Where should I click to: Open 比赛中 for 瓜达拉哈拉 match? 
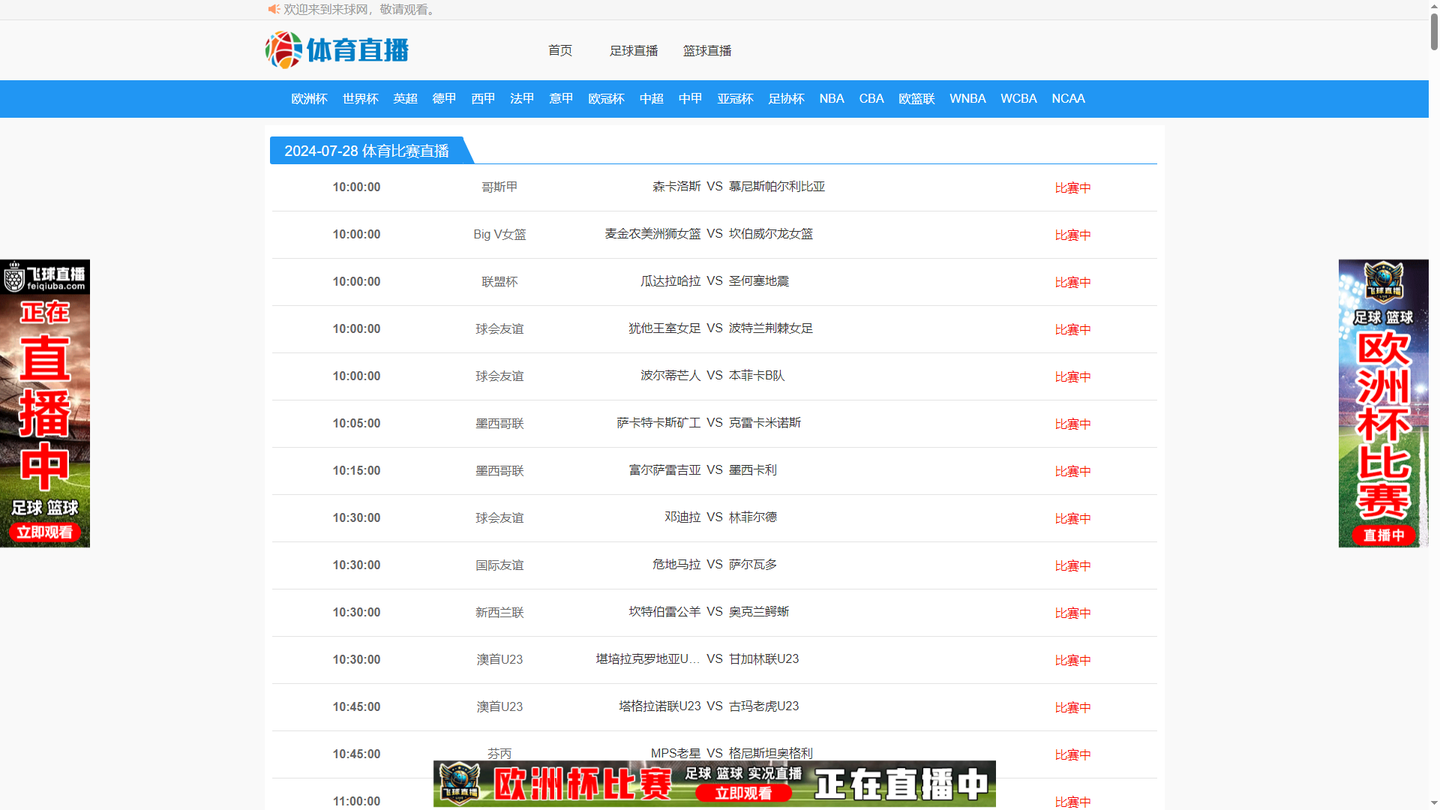click(1072, 282)
